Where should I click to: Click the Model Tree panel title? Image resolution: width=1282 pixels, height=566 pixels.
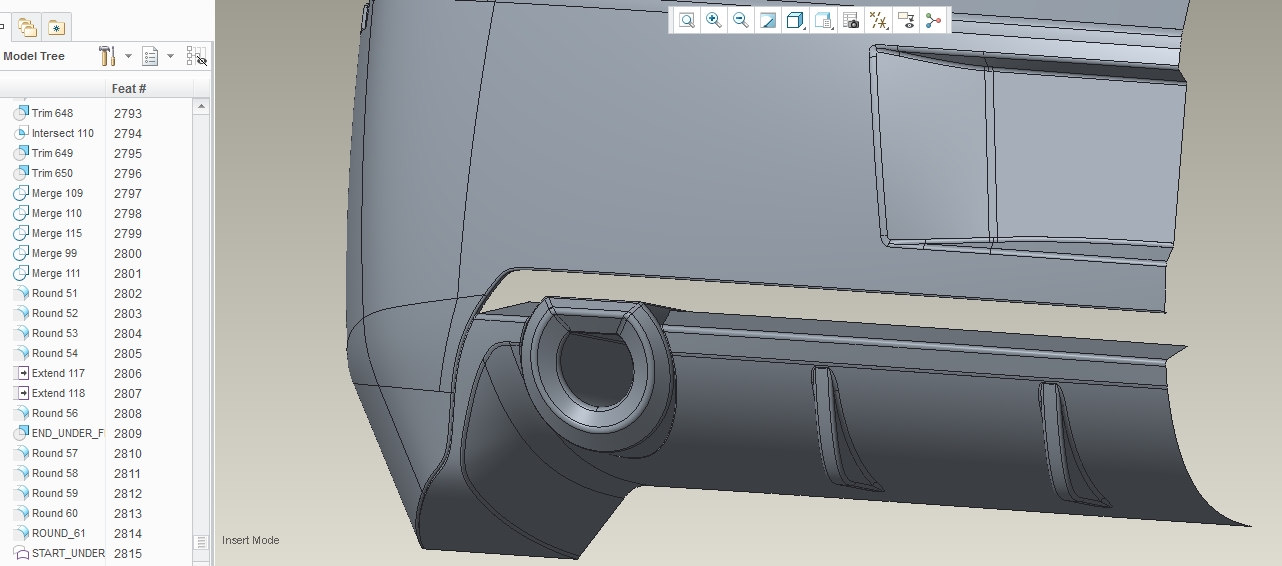coord(34,56)
